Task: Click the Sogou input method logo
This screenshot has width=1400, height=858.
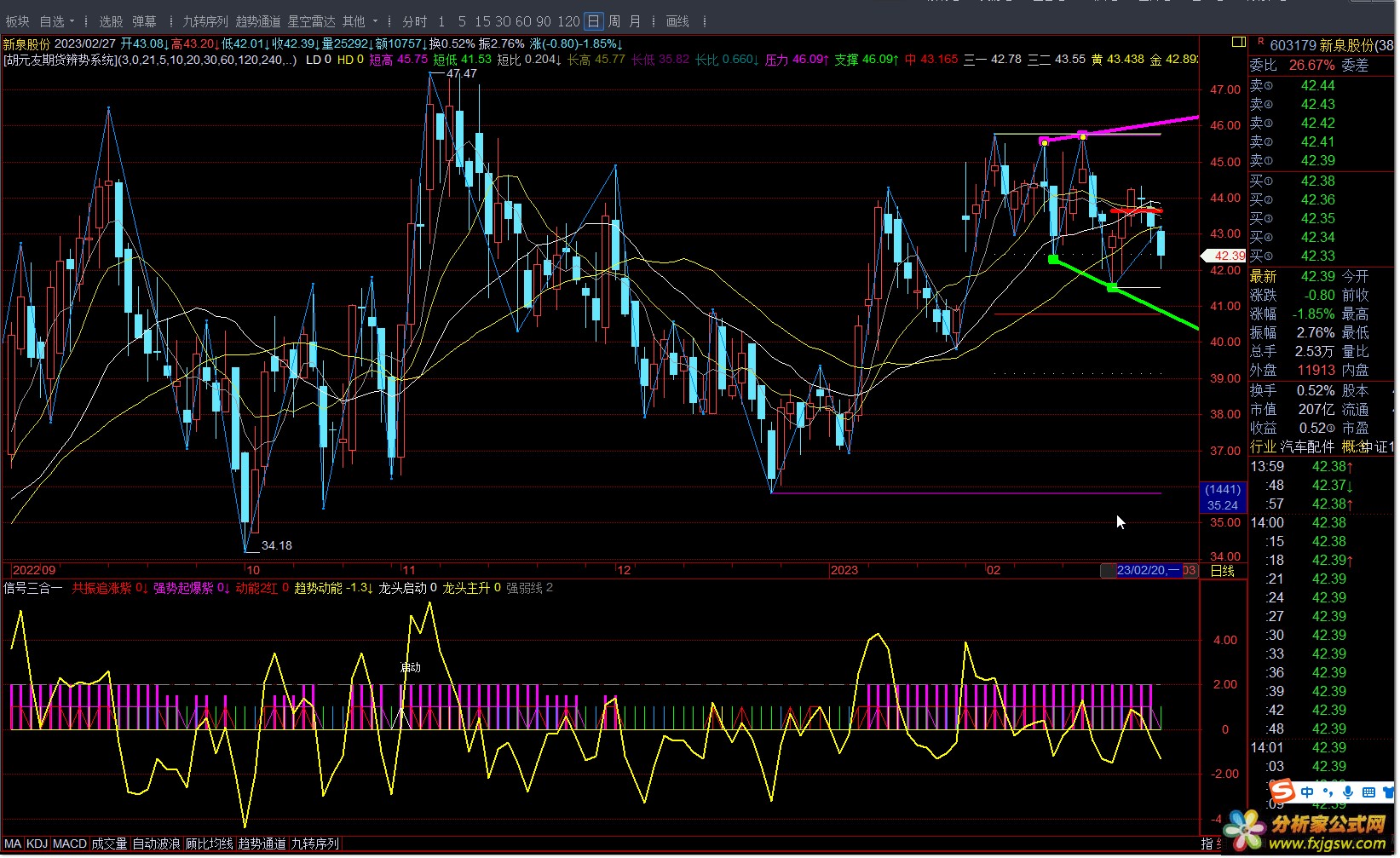Action: (1282, 791)
